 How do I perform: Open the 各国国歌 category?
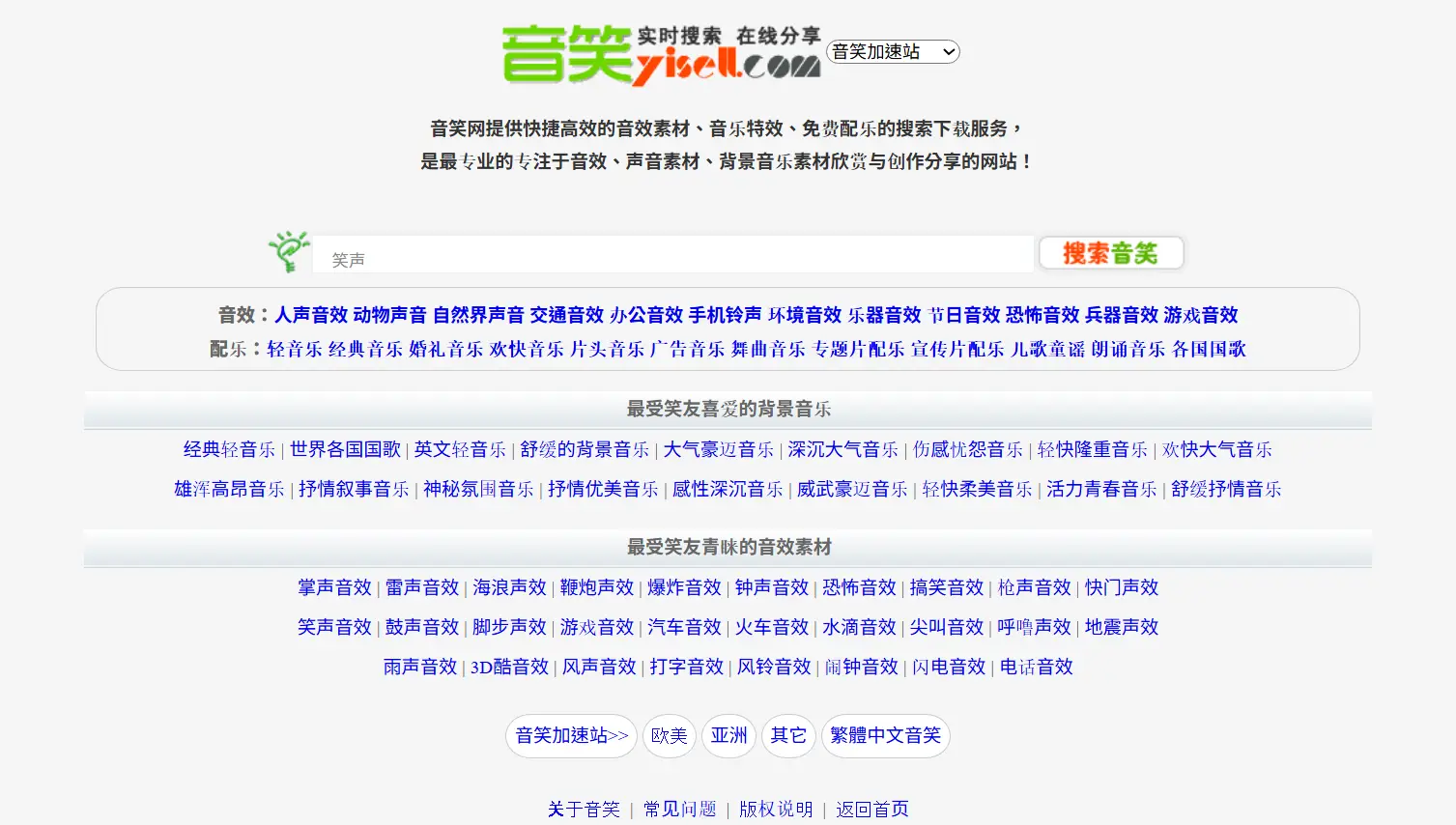pos(1209,349)
